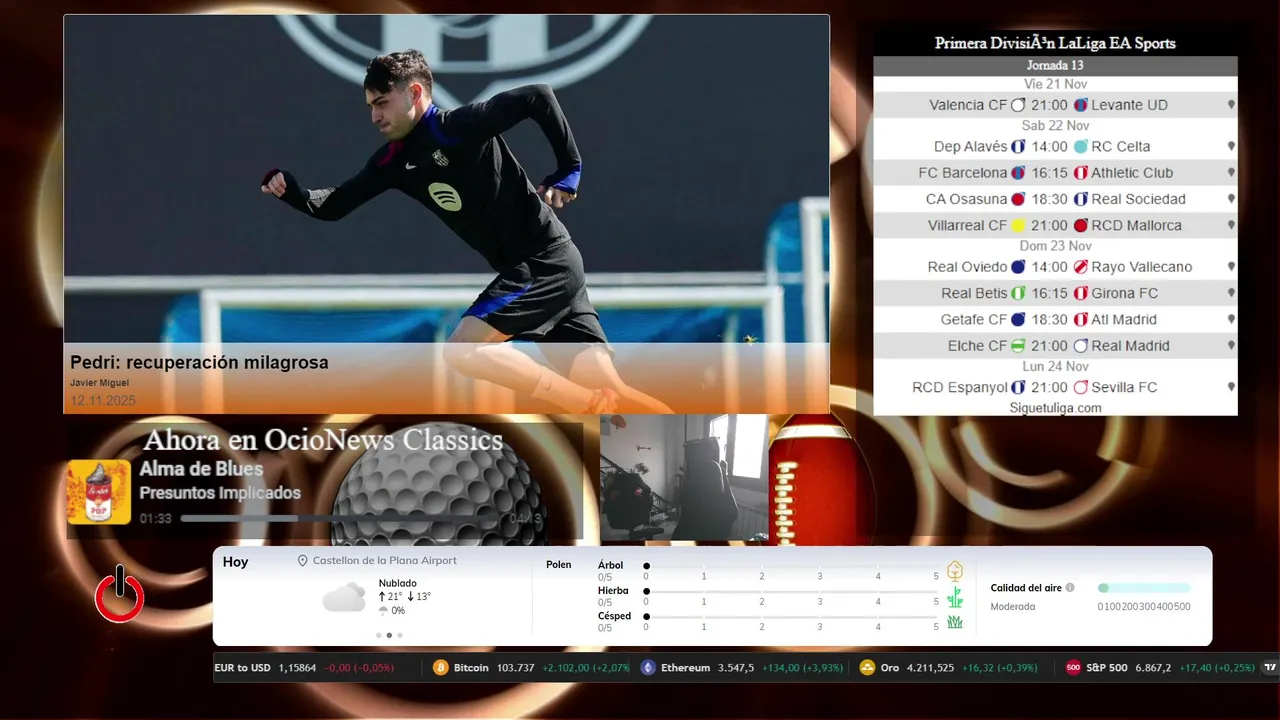The height and width of the screenshot is (720, 1280).
Task: Click the cloudy weather icon
Action: [x=344, y=597]
